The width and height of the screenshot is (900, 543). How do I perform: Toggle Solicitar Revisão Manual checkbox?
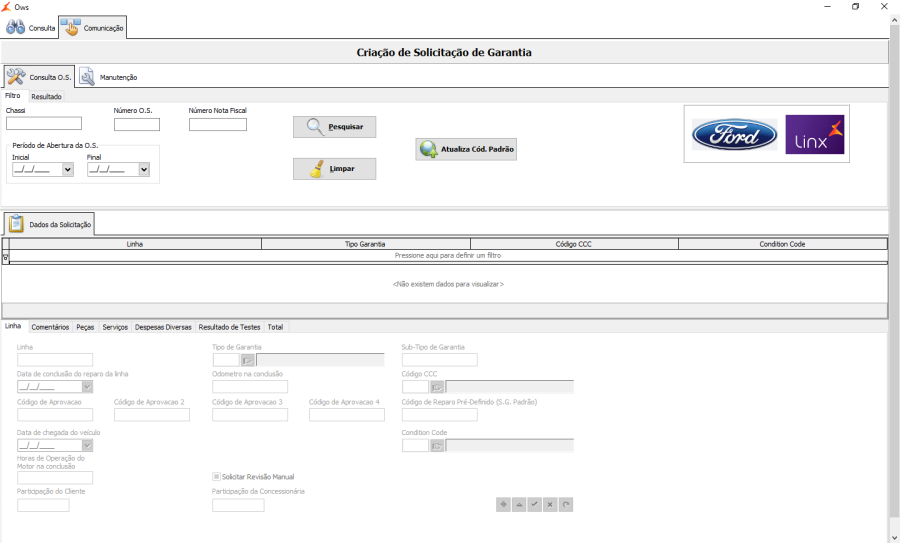tap(216, 476)
